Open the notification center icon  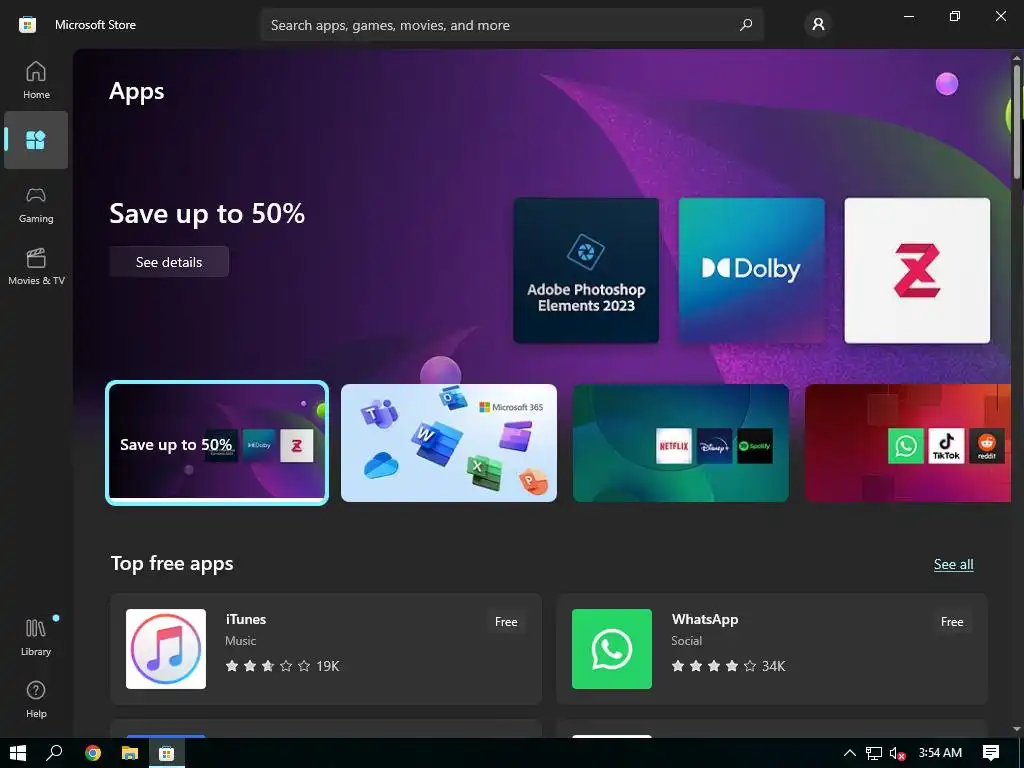991,753
